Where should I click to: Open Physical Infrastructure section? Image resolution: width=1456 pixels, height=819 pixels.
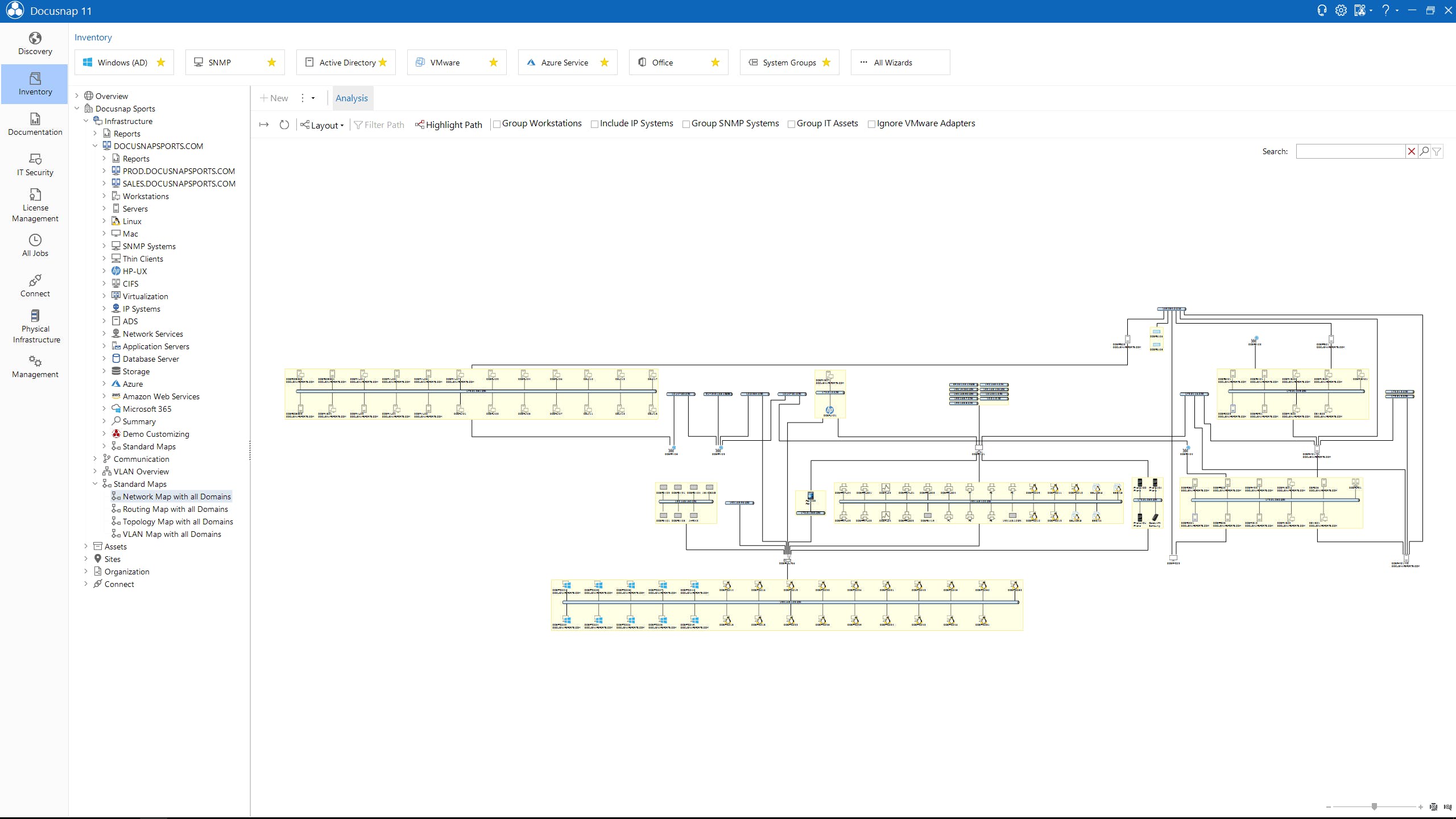pos(35,326)
